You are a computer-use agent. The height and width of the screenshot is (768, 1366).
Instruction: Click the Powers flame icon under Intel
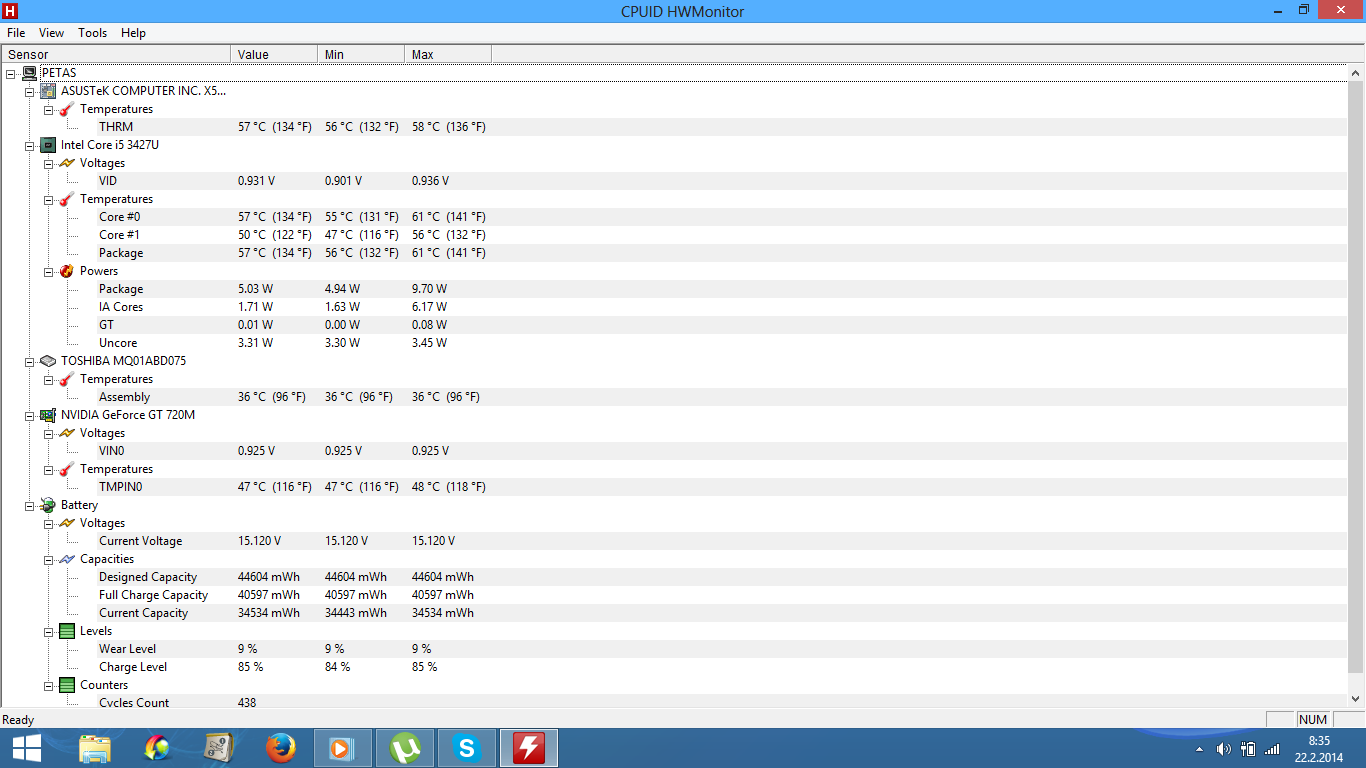[67, 271]
